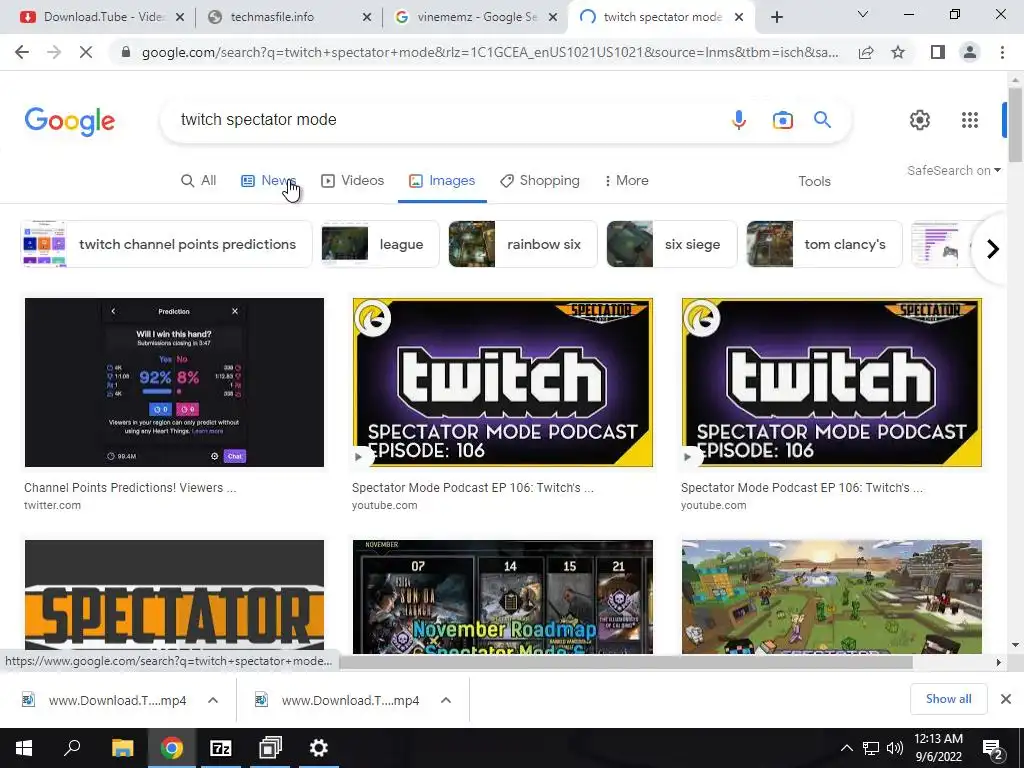Open the Minecraft landscape image result

(x=831, y=597)
